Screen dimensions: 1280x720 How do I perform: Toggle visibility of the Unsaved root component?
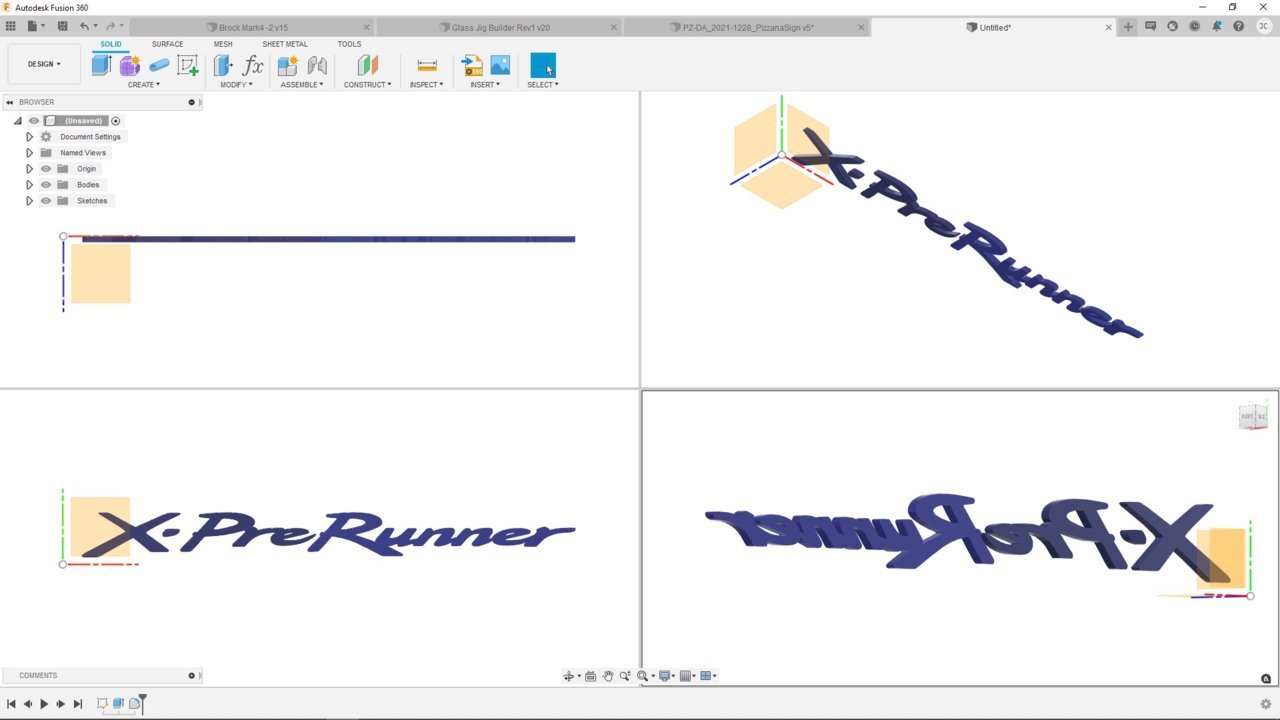pyautogui.click(x=33, y=121)
